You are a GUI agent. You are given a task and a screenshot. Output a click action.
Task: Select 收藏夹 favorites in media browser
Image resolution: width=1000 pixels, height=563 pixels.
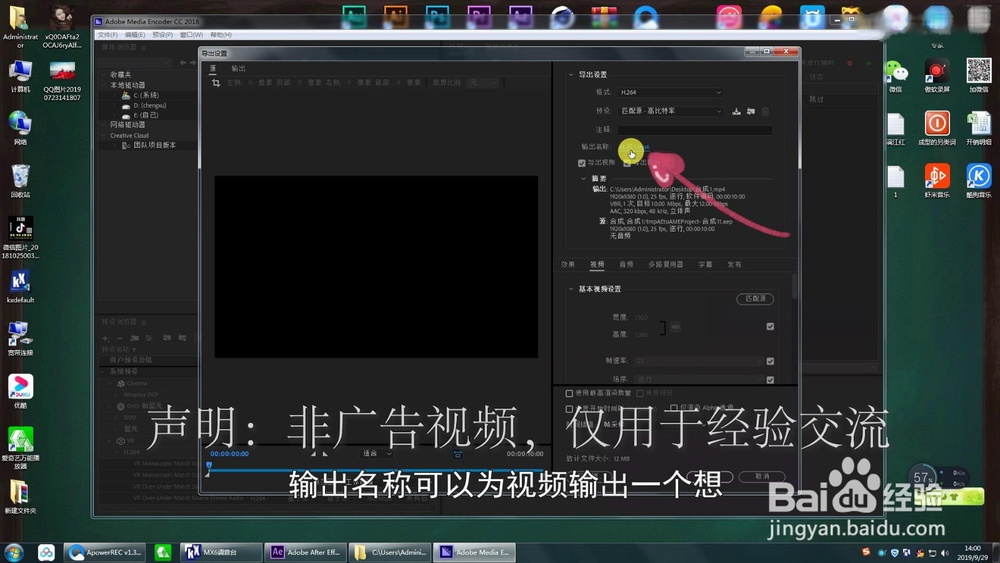(120, 75)
